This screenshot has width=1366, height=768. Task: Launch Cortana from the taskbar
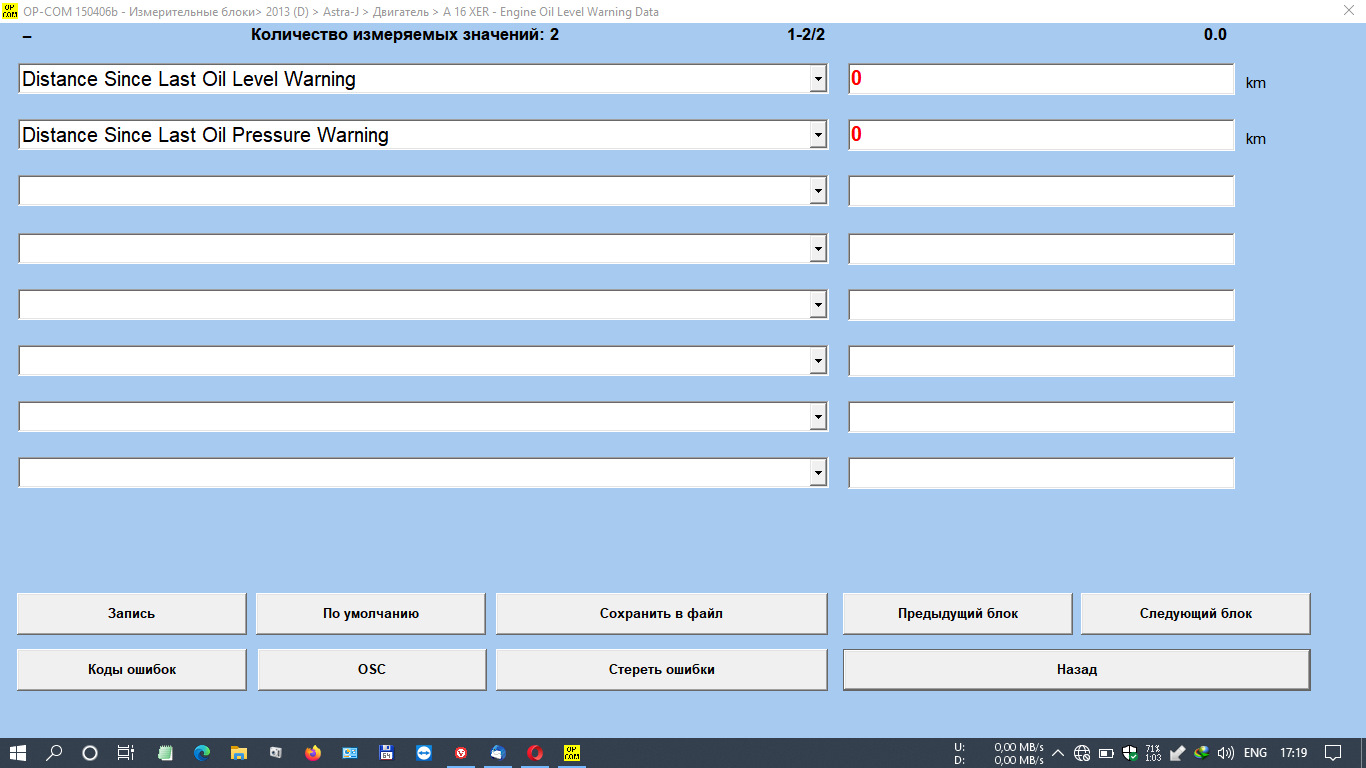point(90,753)
